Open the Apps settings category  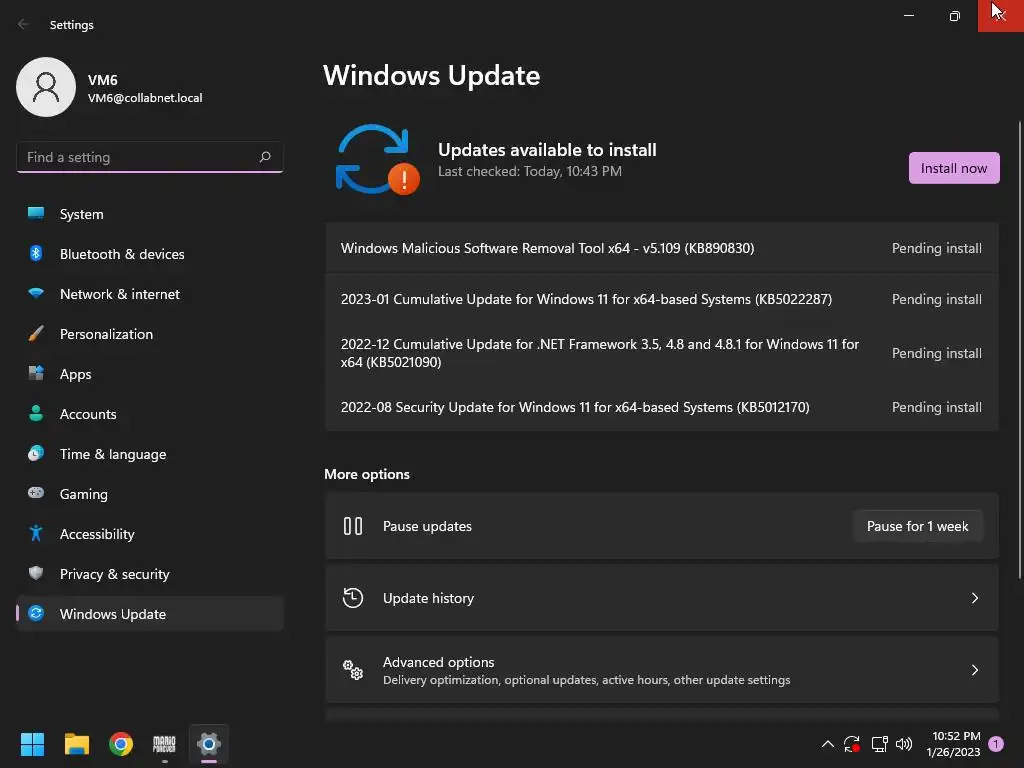[150, 374]
